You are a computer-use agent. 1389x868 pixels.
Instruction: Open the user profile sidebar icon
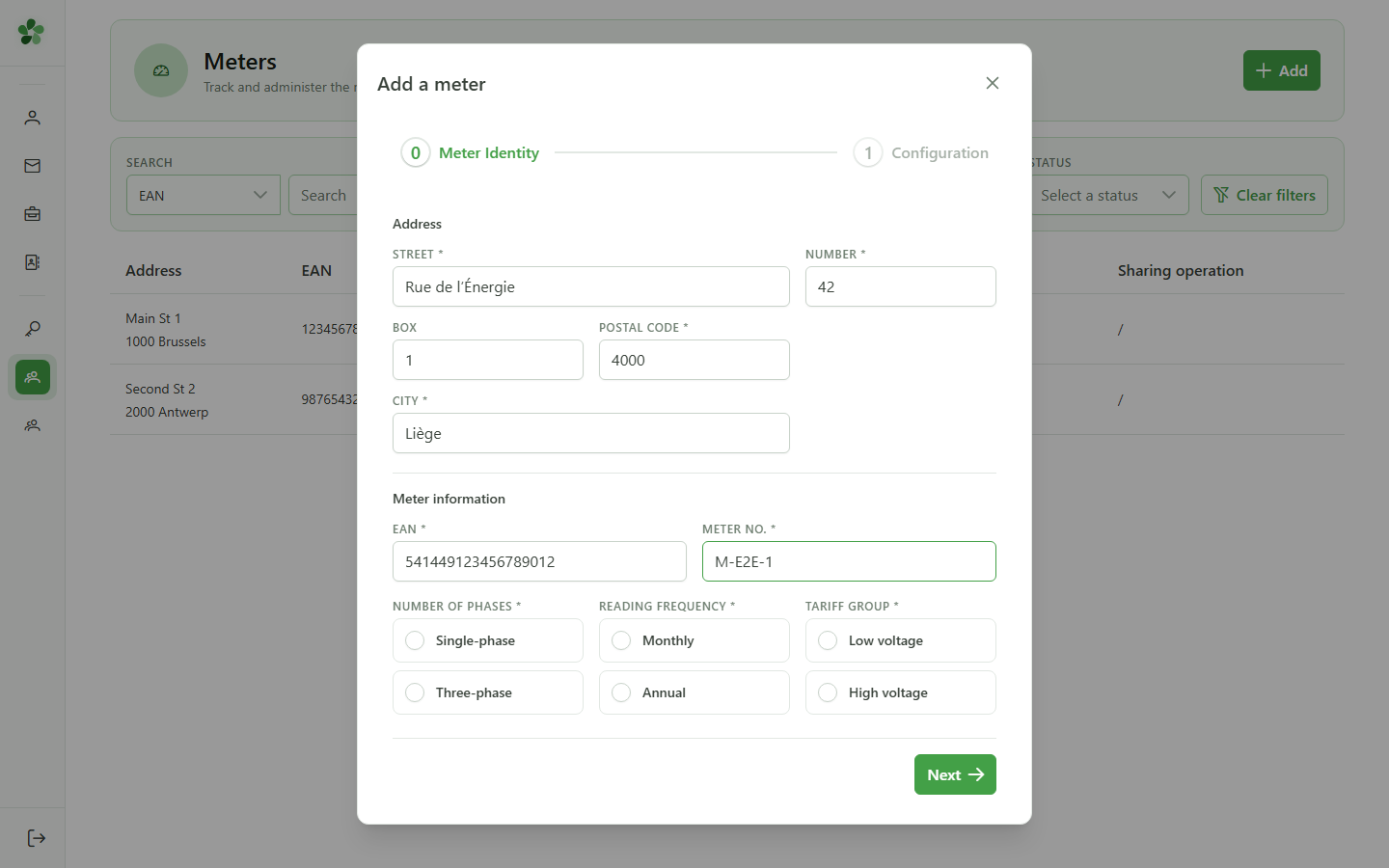(32, 118)
